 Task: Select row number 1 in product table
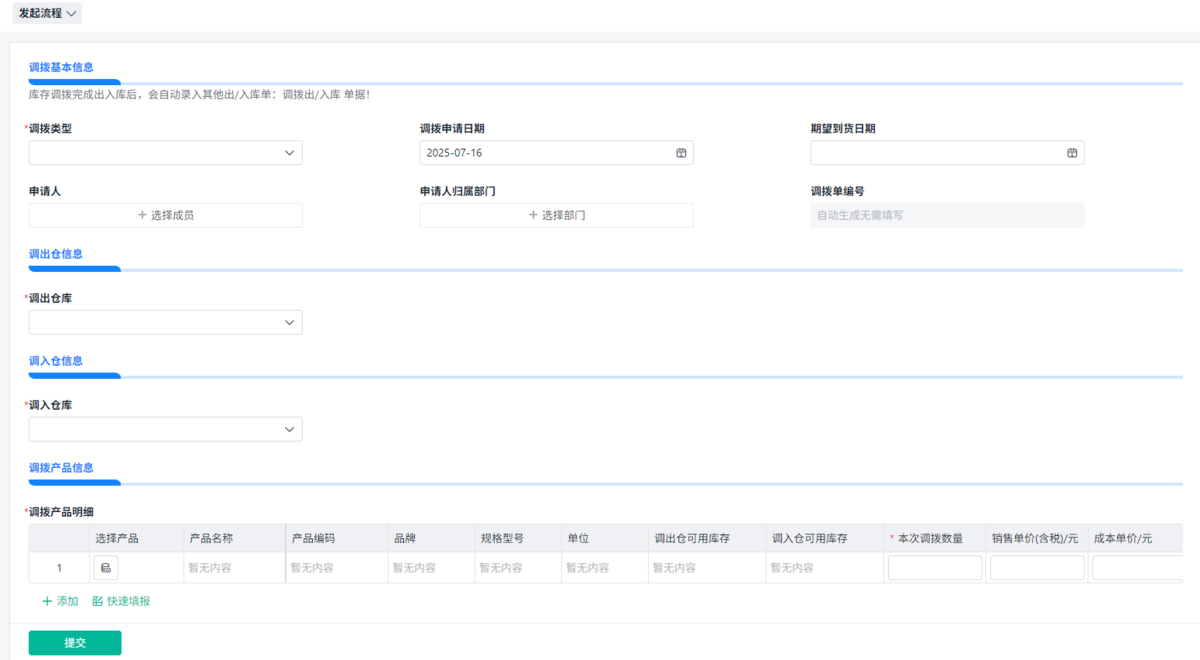(59, 568)
